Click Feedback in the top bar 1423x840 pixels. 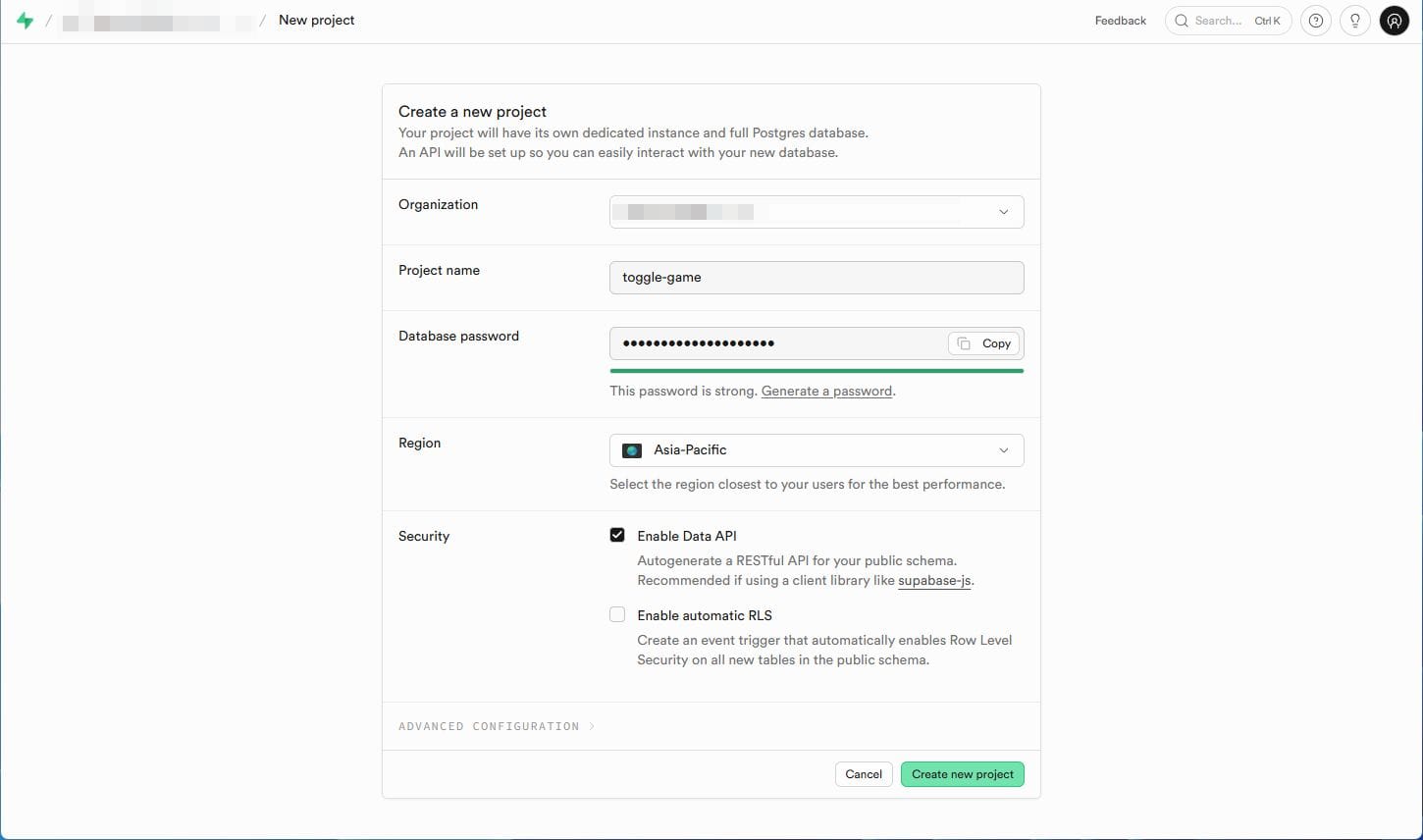(x=1120, y=20)
